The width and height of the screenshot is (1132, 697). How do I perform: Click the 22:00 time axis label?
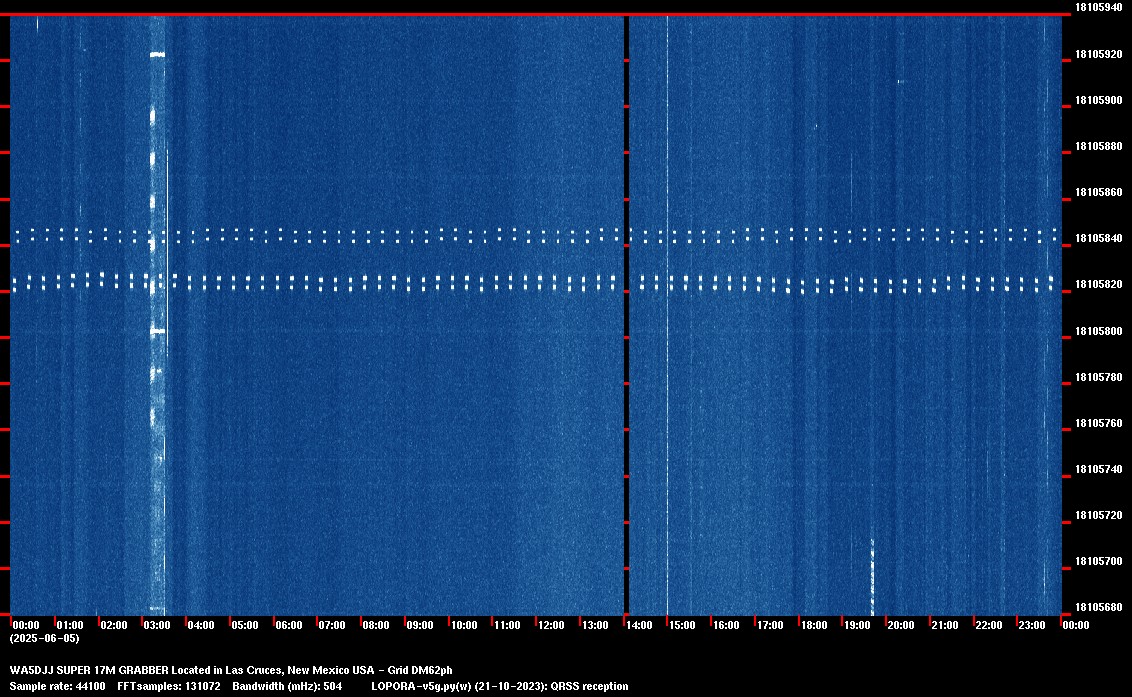point(988,625)
